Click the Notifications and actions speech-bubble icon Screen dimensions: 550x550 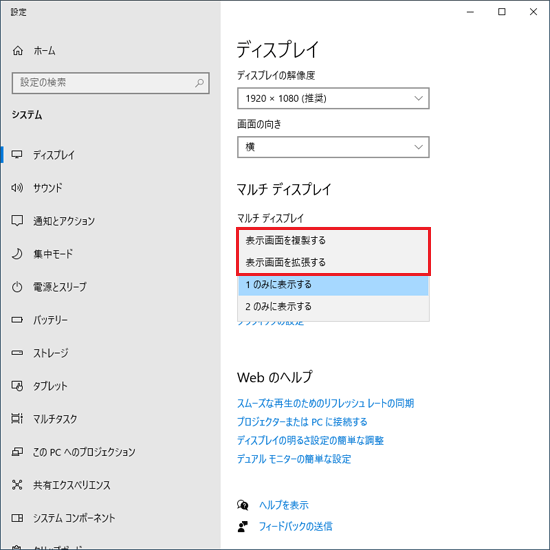pos(17,221)
